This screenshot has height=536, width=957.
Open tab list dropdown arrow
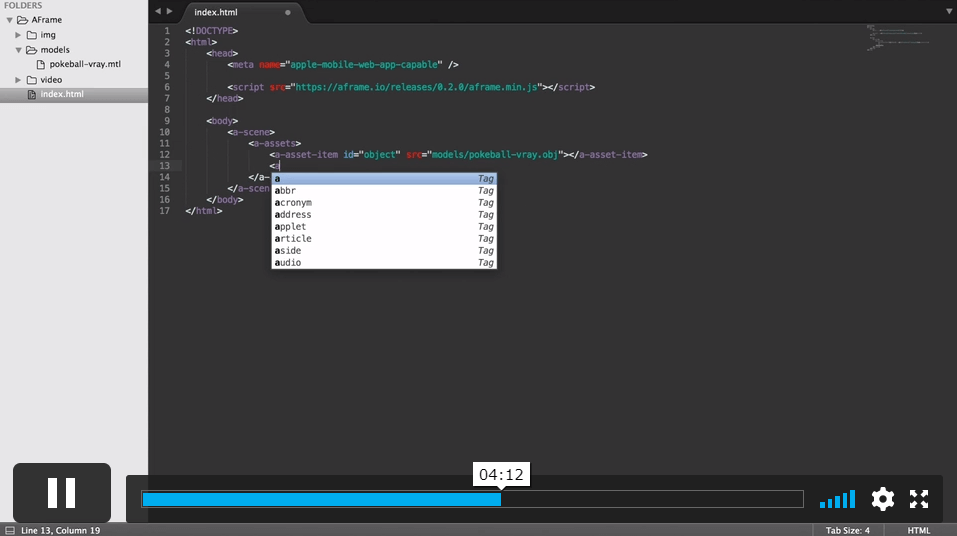click(949, 12)
